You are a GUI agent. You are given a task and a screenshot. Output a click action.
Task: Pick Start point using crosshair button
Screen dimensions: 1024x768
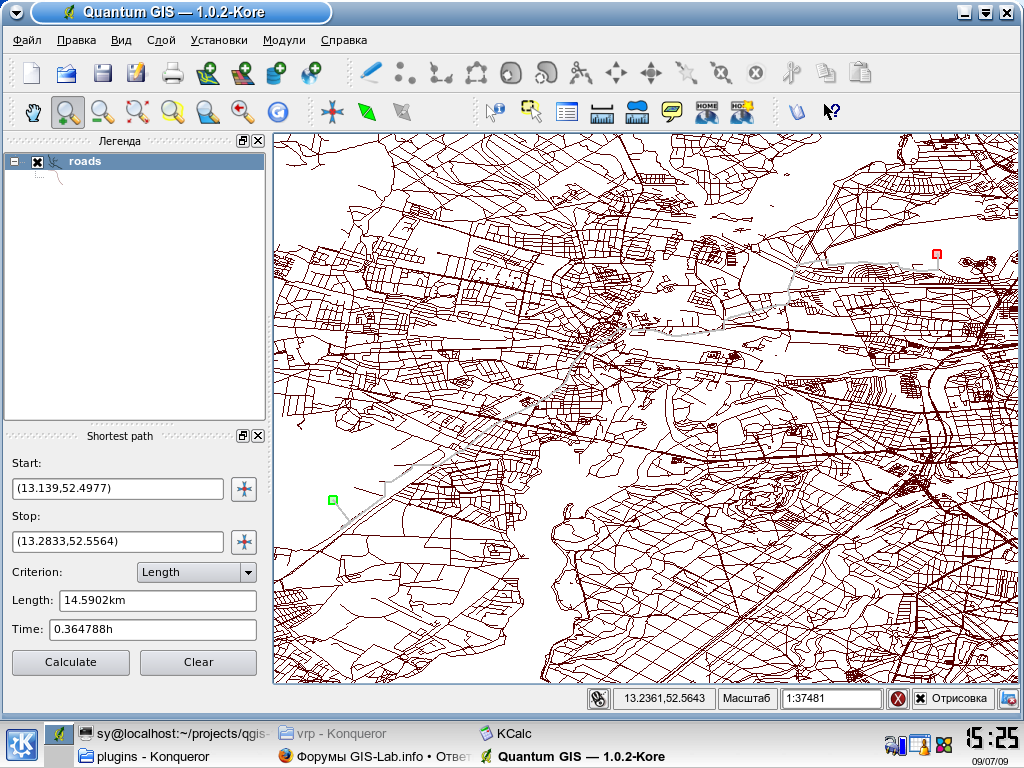(x=244, y=488)
